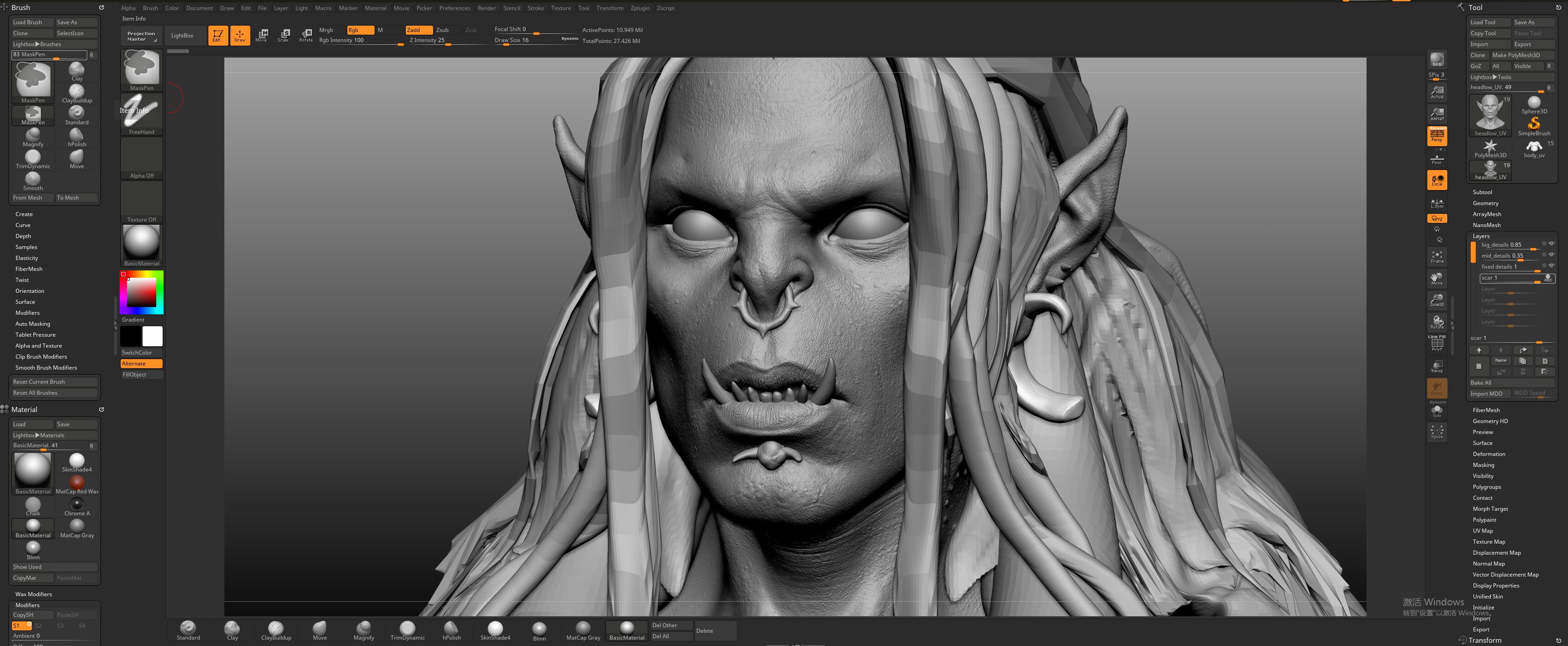Screen dimensions: 1568x646
Task: Run BPR render from right shelf
Action: pos(1436,60)
